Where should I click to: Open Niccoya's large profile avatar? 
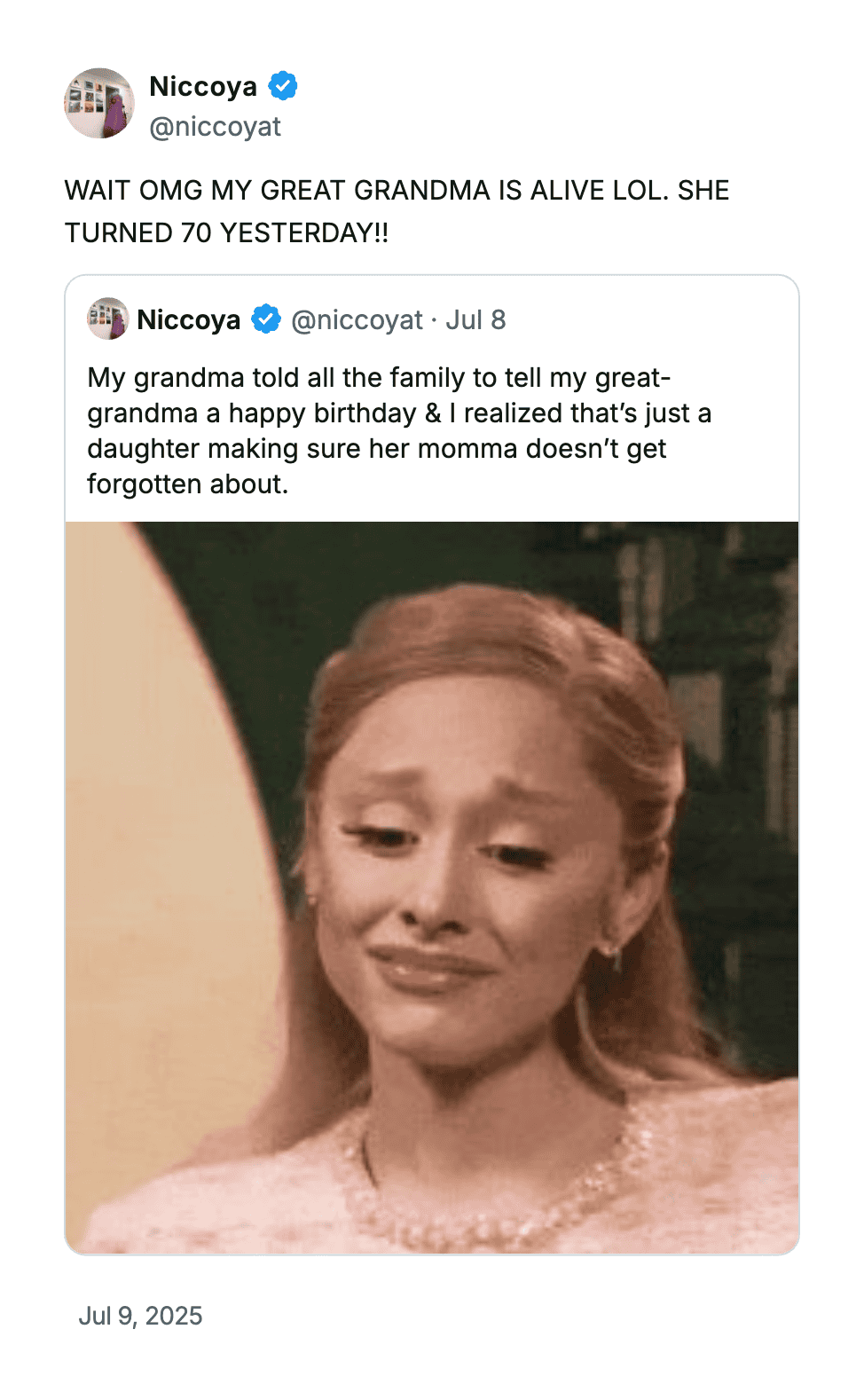tap(99, 103)
